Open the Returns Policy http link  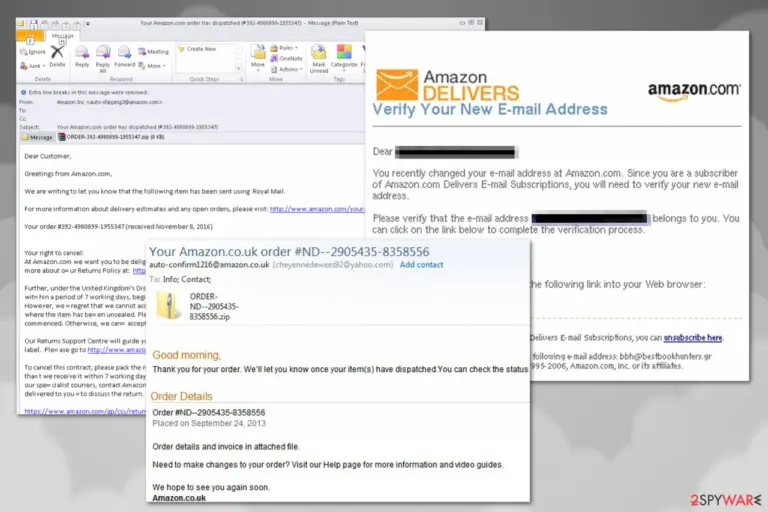pos(139,270)
